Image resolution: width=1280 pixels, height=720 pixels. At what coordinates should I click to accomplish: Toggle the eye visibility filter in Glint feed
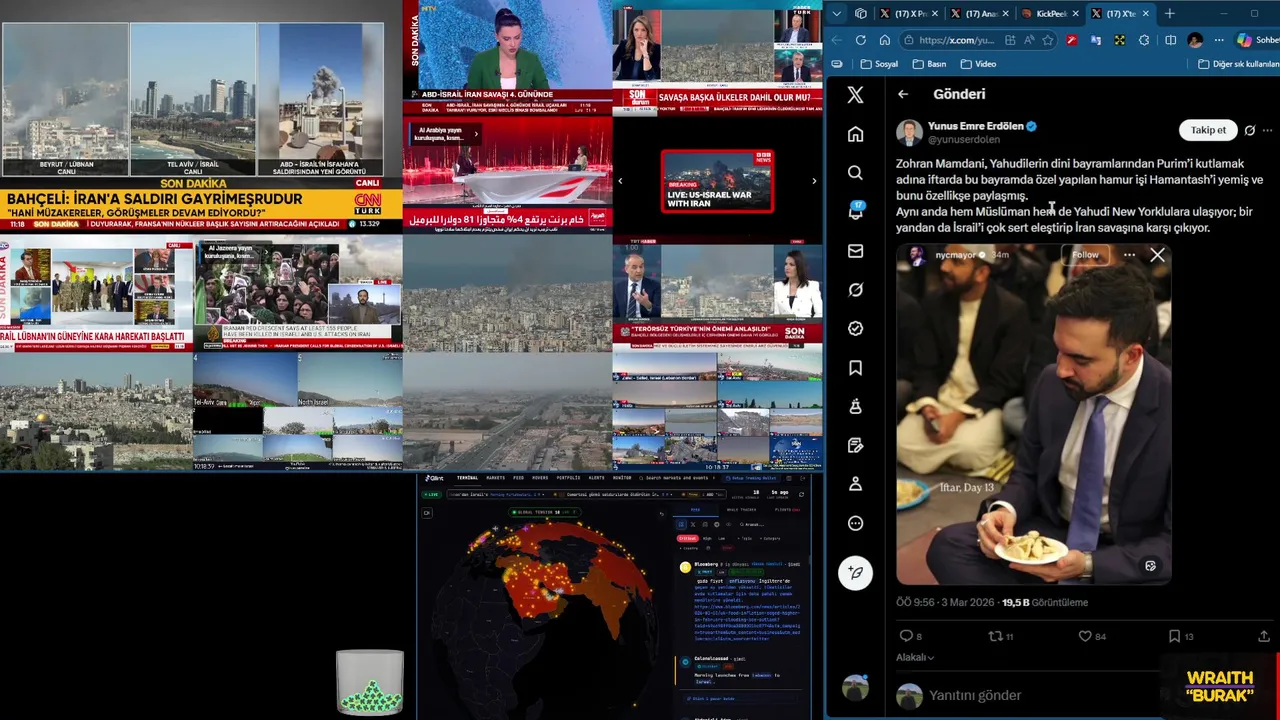click(x=728, y=524)
